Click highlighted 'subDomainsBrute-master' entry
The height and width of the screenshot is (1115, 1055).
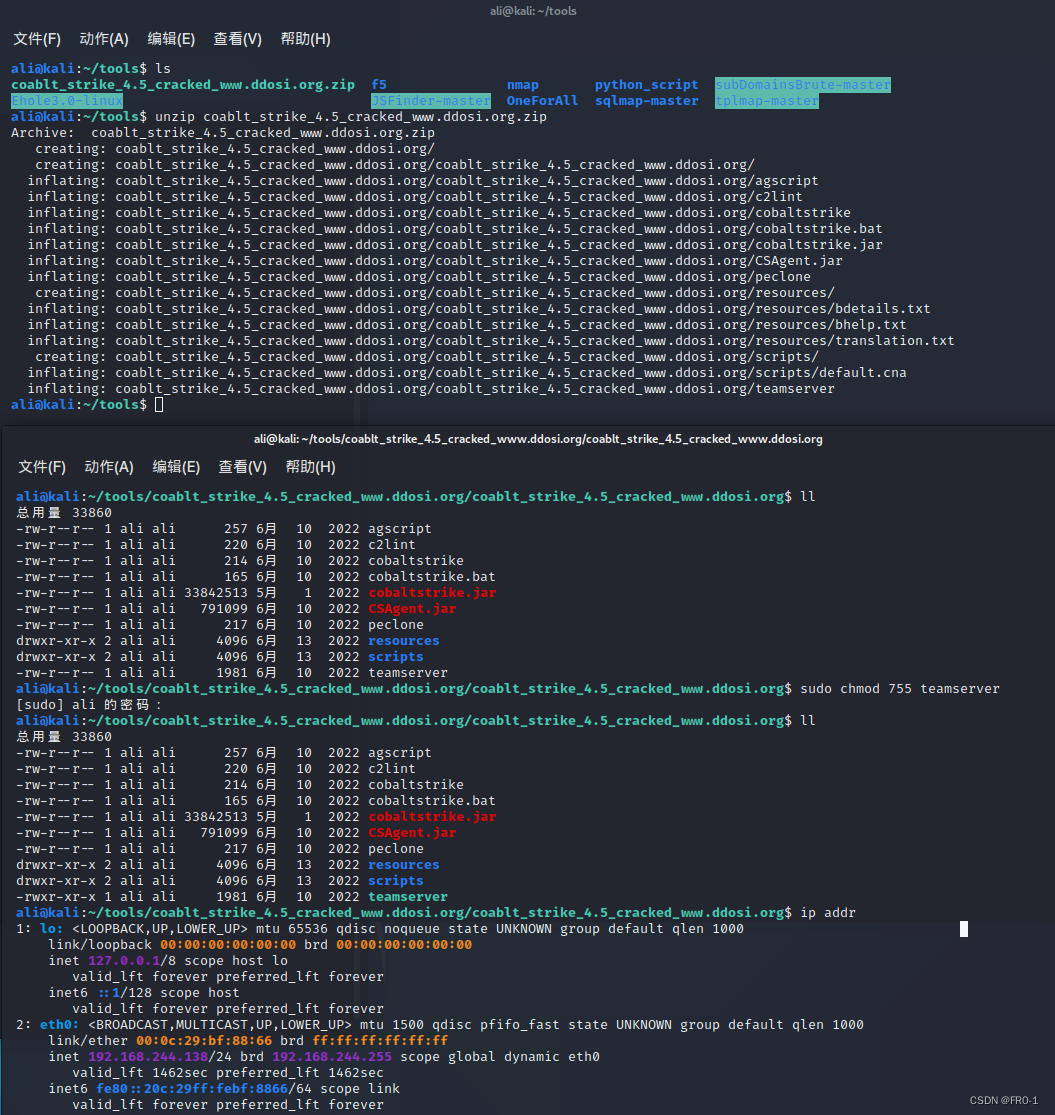click(803, 85)
